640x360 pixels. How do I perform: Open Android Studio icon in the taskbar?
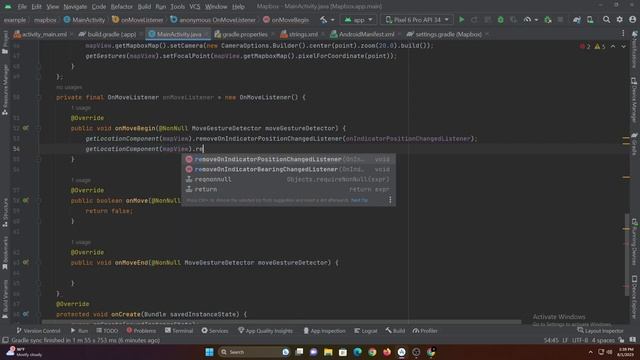402,352
